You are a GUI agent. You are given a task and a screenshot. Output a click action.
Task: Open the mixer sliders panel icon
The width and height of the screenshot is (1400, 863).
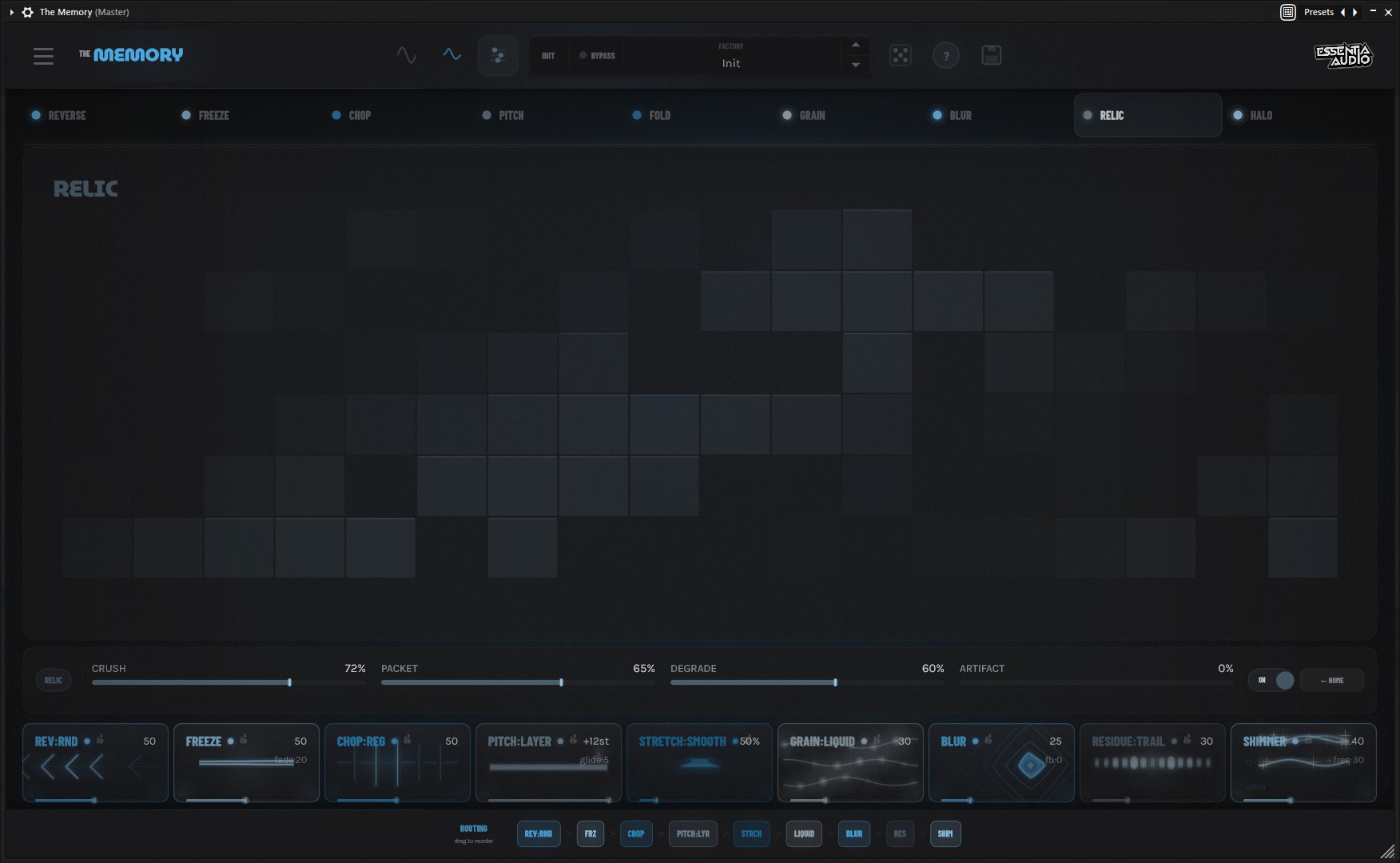pyautogui.click(x=498, y=55)
